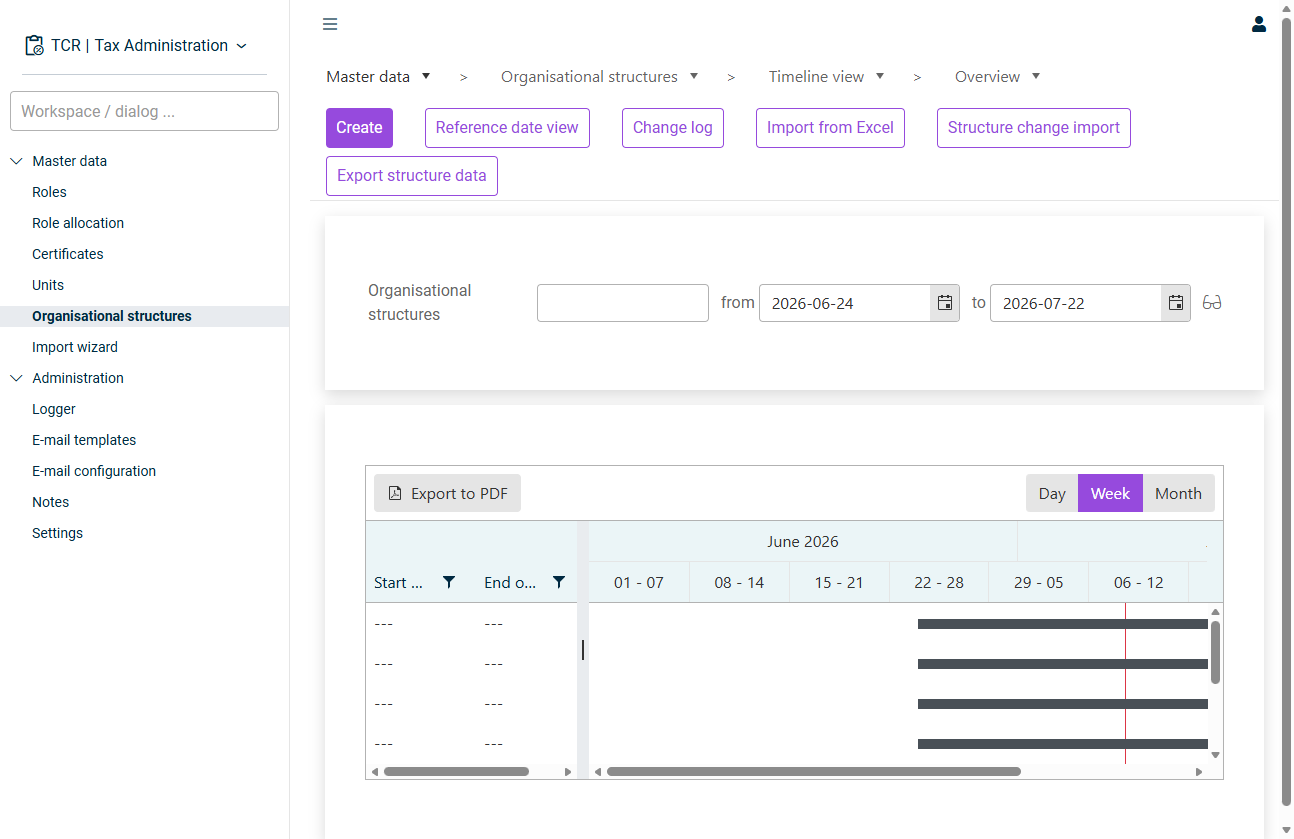Open E-mail templates in sidebar

84,440
